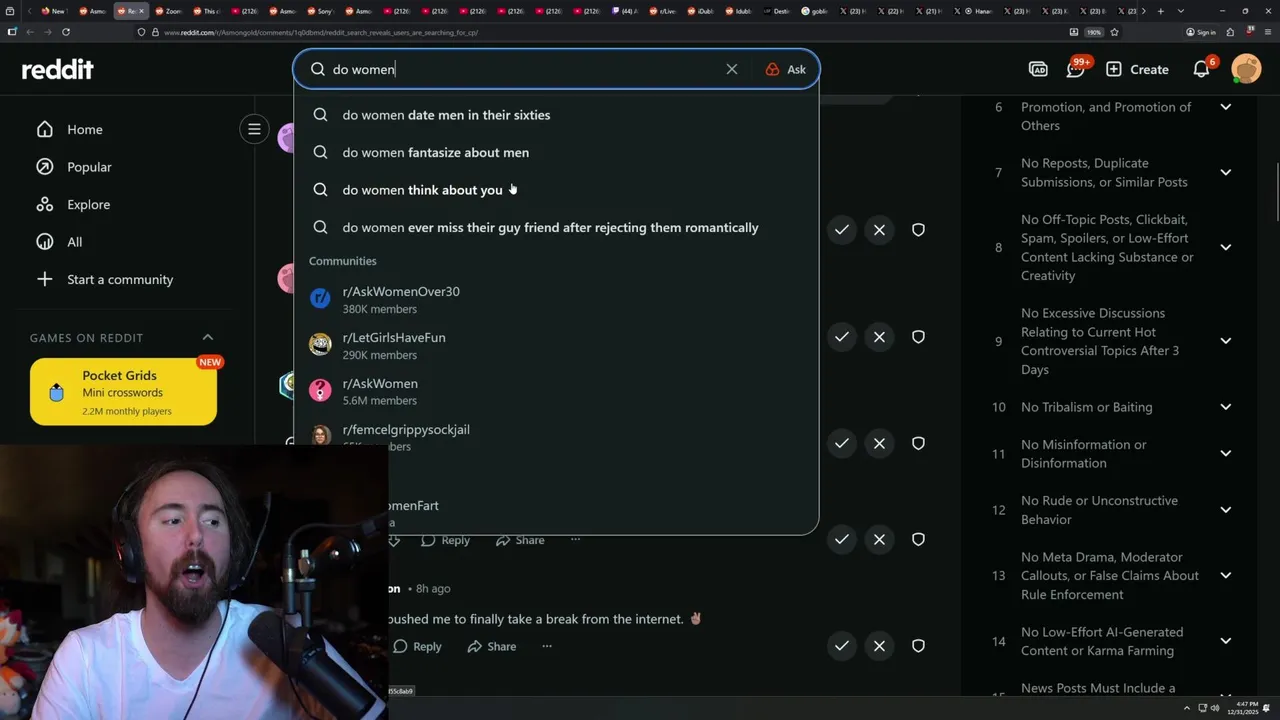Expand rule 13 No Meta Drama

(x=1225, y=575)
